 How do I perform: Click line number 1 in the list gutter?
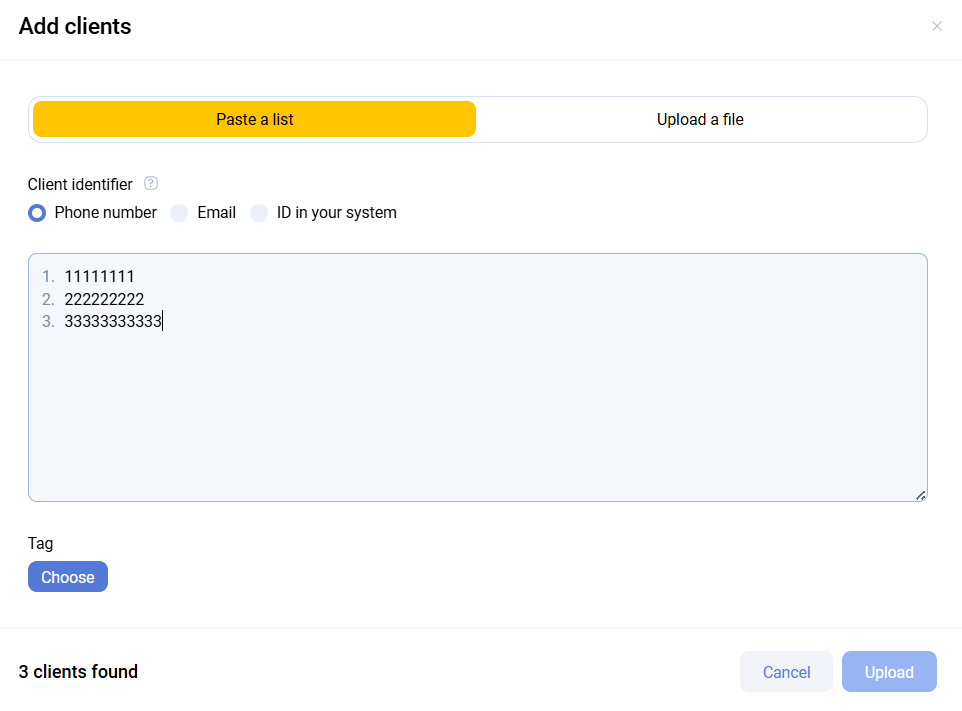tap(47, 277)
